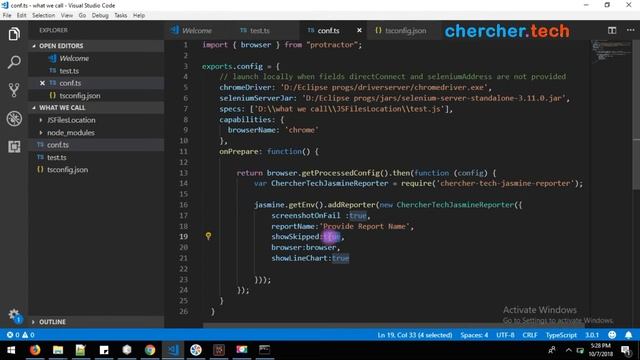640x360 pixels.
Task: Open the Action Center notification icon
Action: click(625, 350)
